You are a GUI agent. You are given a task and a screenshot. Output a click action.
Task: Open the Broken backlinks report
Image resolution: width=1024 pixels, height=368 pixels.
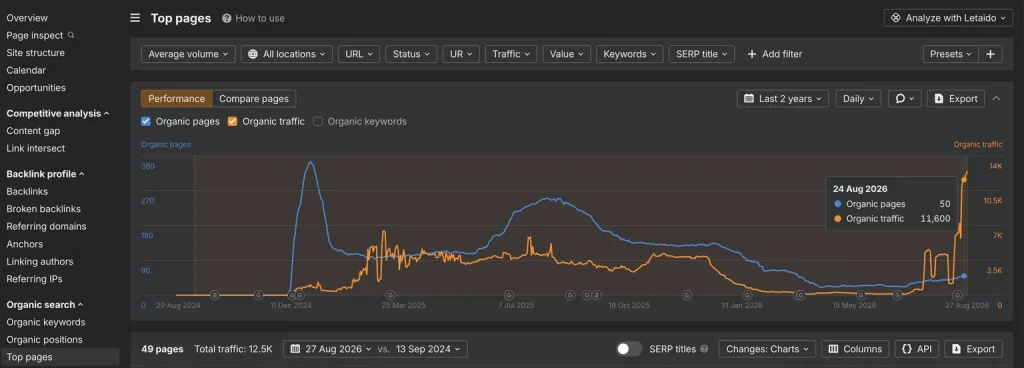pos(44,209)
